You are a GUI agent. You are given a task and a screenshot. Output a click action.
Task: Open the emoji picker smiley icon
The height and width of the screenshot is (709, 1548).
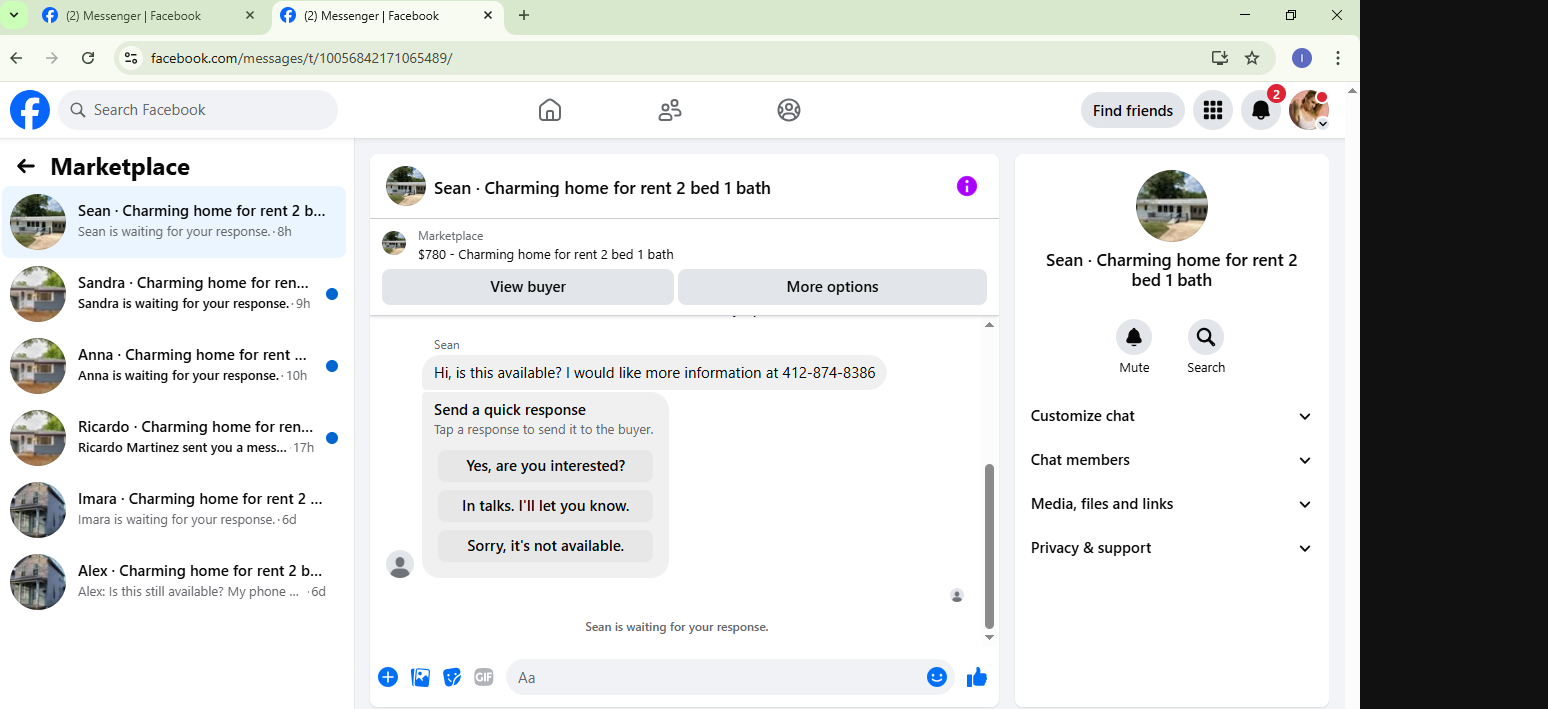[936, 677]
